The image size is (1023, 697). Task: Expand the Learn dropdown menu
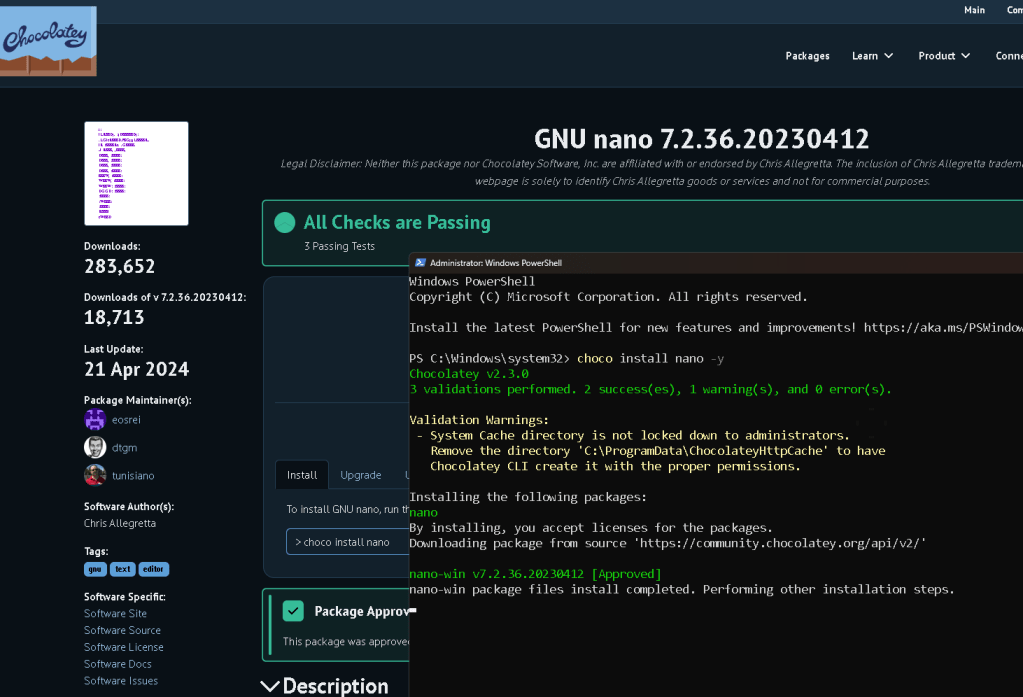(872, 56)
